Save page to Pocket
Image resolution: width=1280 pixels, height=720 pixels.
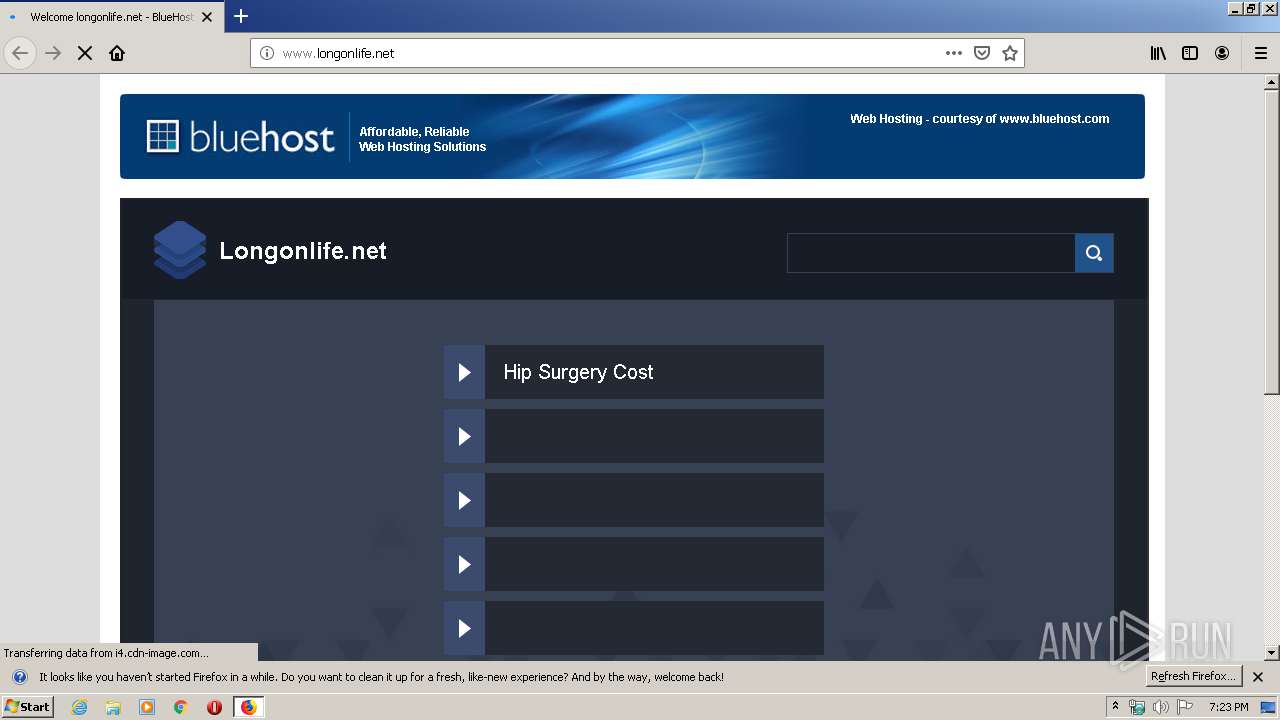982,53
